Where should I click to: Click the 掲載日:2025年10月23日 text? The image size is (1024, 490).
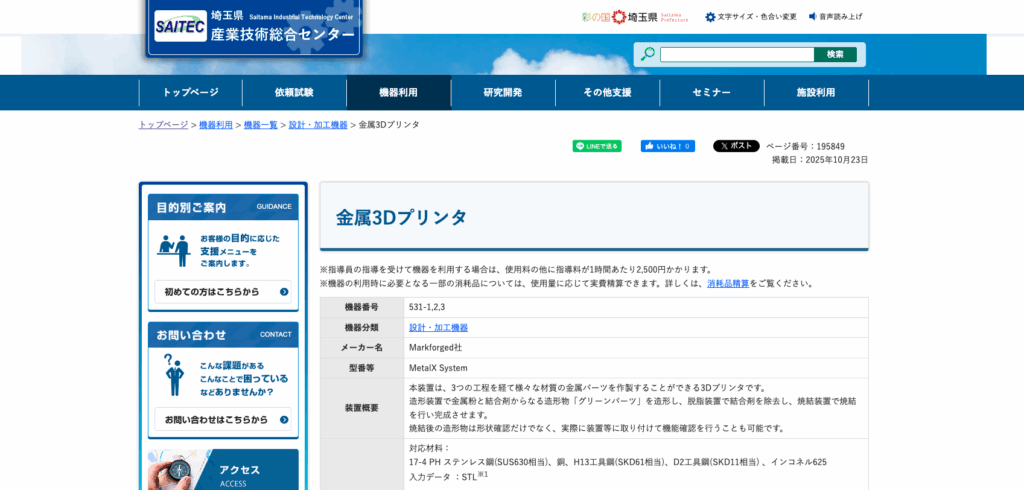click(x=820, y=159)
